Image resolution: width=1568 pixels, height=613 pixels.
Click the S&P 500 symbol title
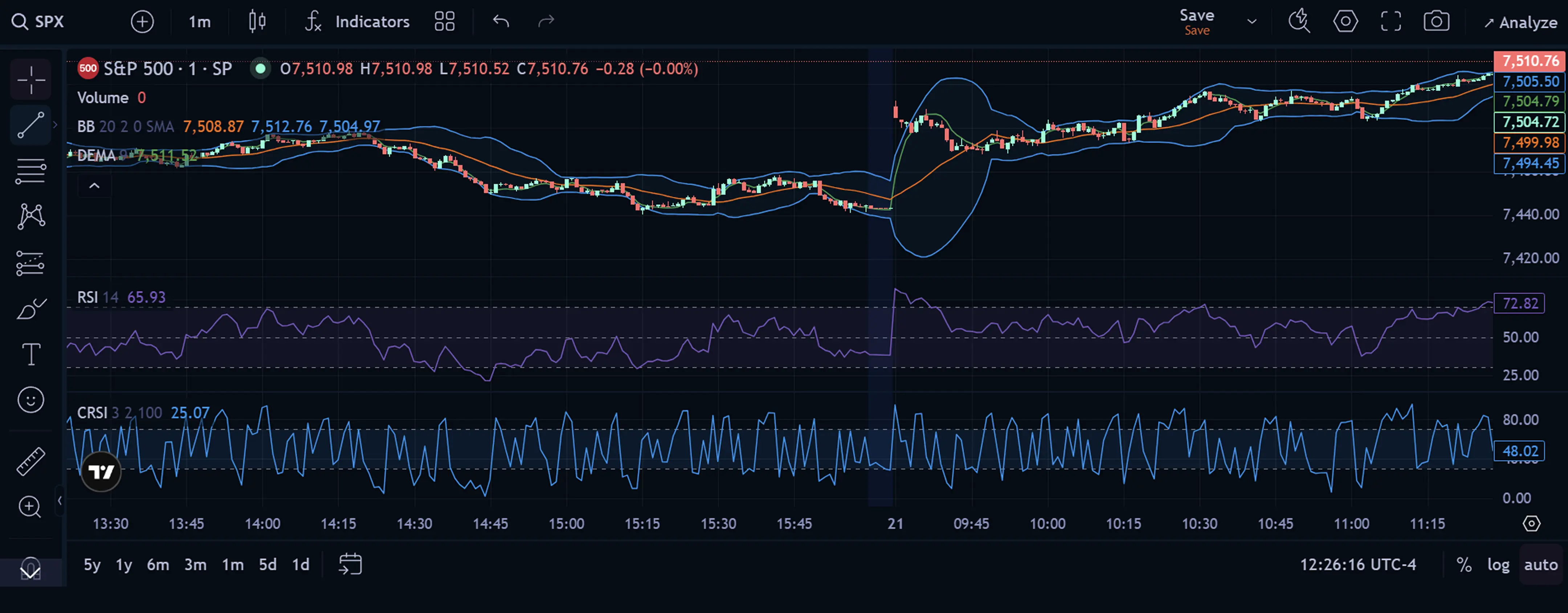pos(167,69)
